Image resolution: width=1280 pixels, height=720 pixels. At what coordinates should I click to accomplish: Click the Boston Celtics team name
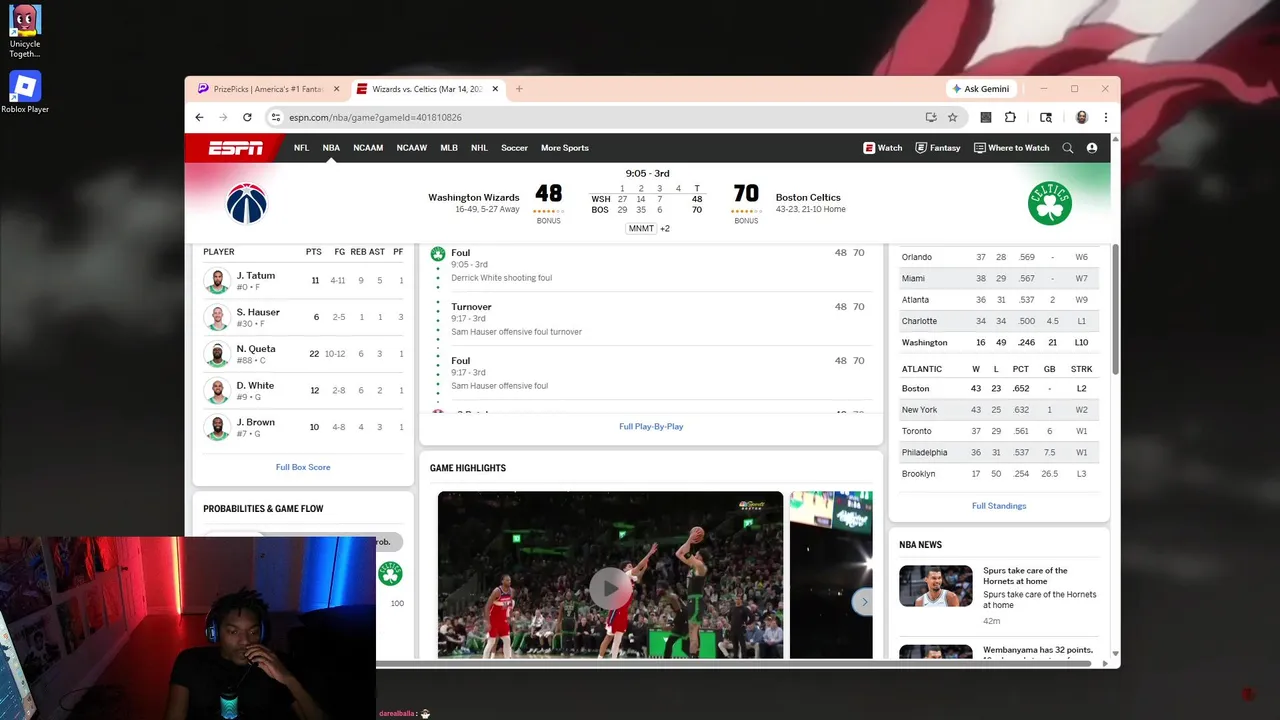tap(808, 198)
